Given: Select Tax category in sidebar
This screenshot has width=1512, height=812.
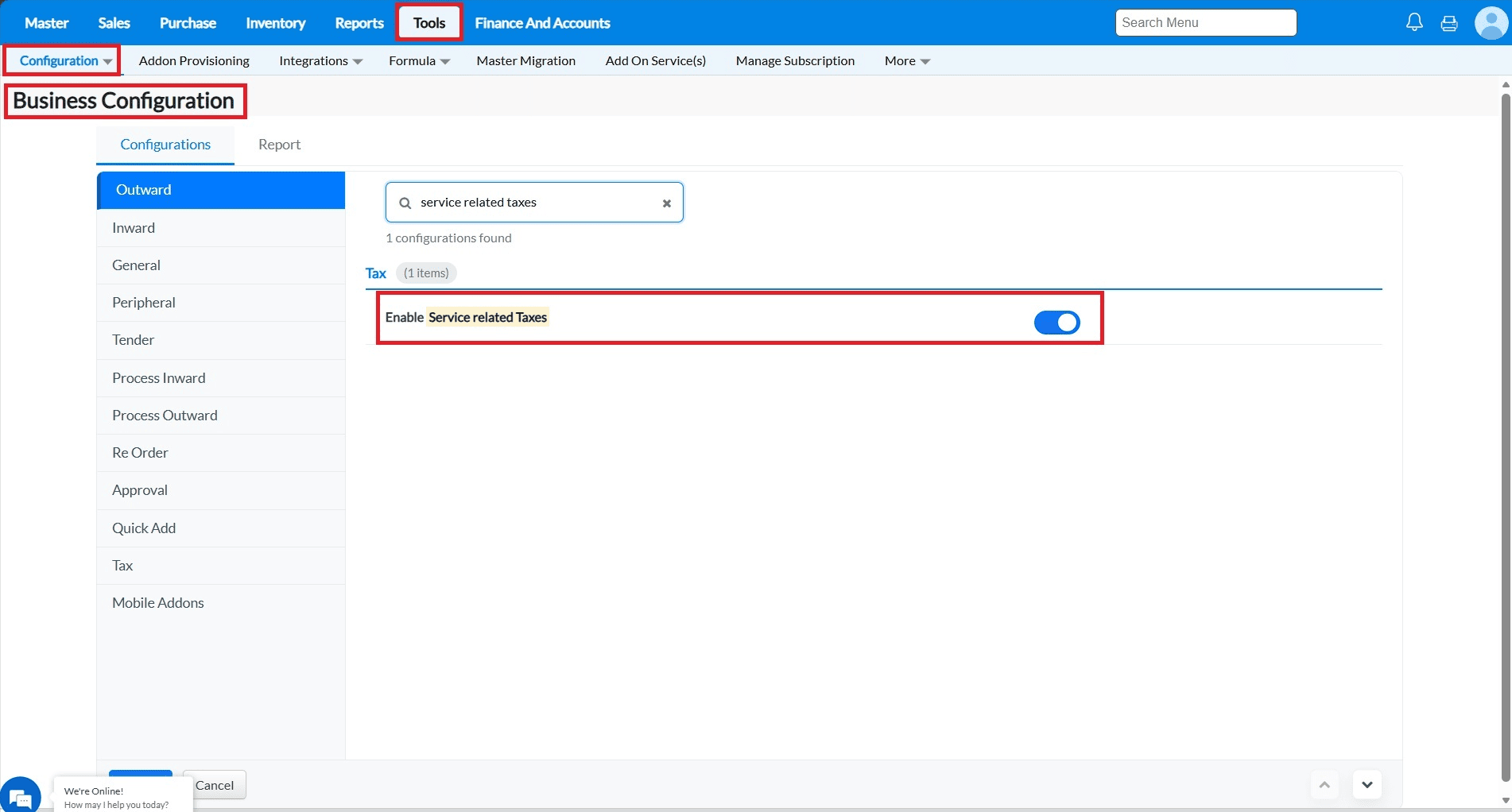Looking at the screenshot, I should pyautogui.click(x=221, y=566).
